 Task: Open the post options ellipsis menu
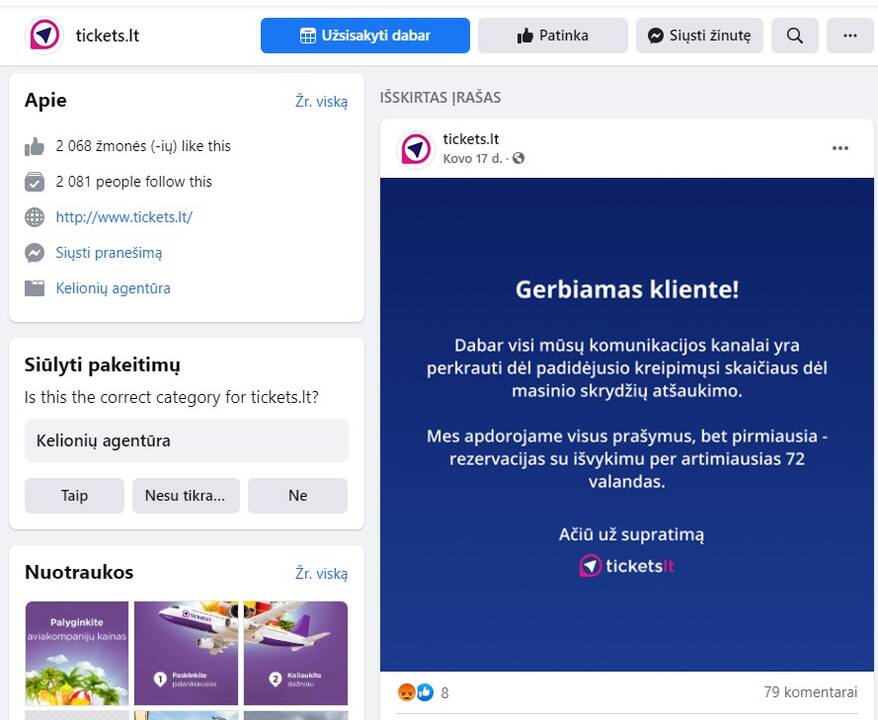point(840,148)
